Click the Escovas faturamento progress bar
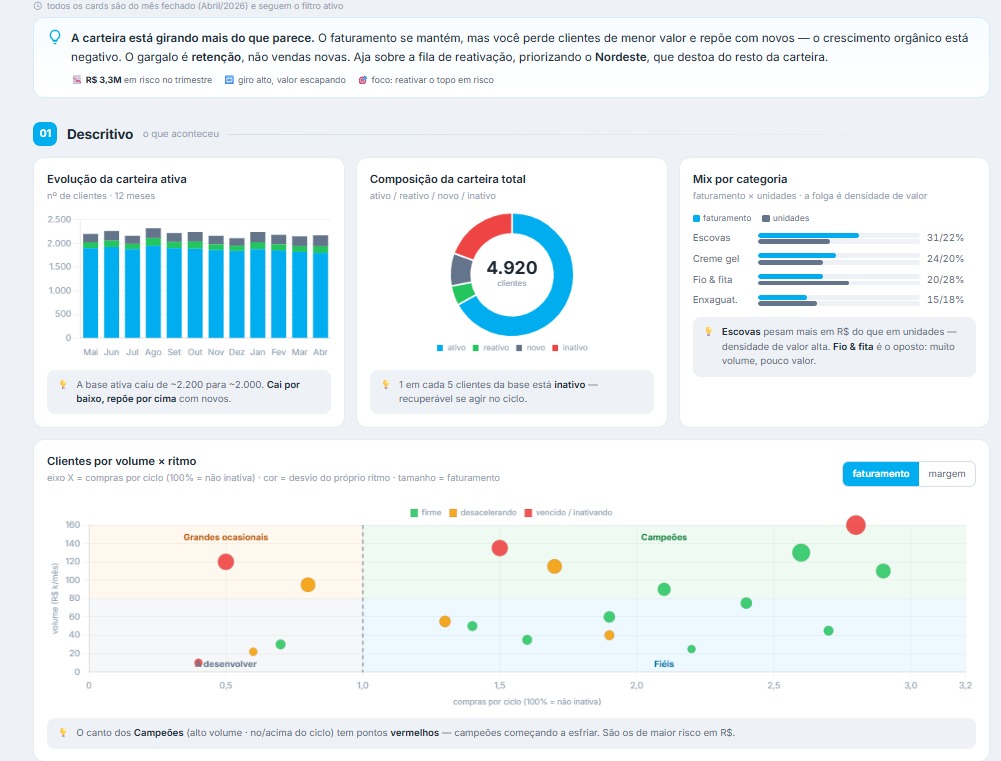Image resolution: width=1001 pixels, height=761 pixels. coord(808,236)
